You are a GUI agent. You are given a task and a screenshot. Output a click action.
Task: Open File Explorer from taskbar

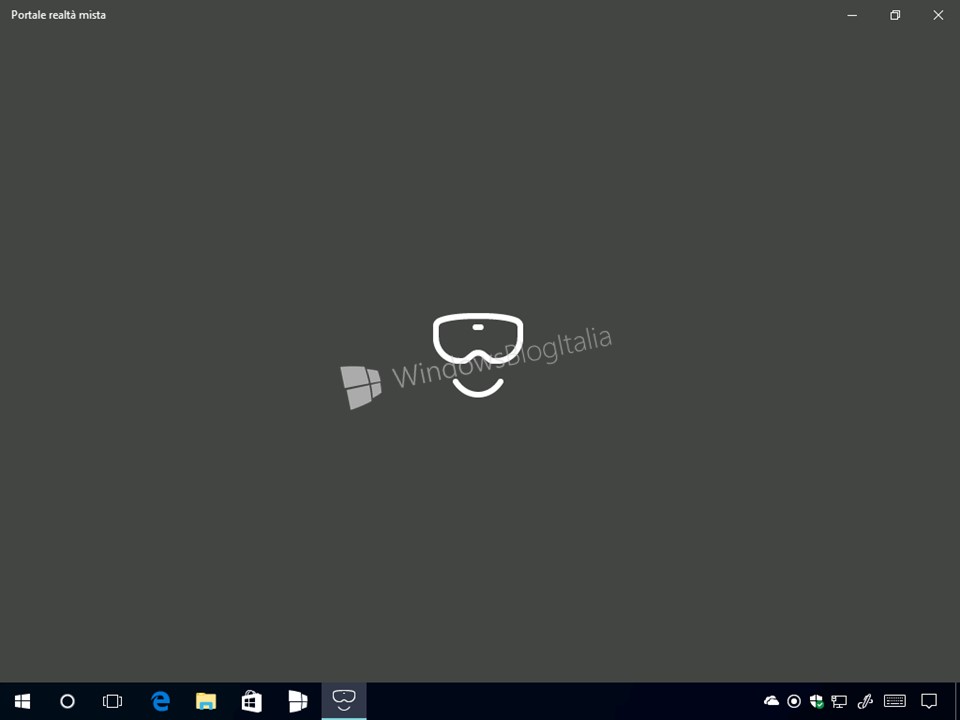(206, 701)
